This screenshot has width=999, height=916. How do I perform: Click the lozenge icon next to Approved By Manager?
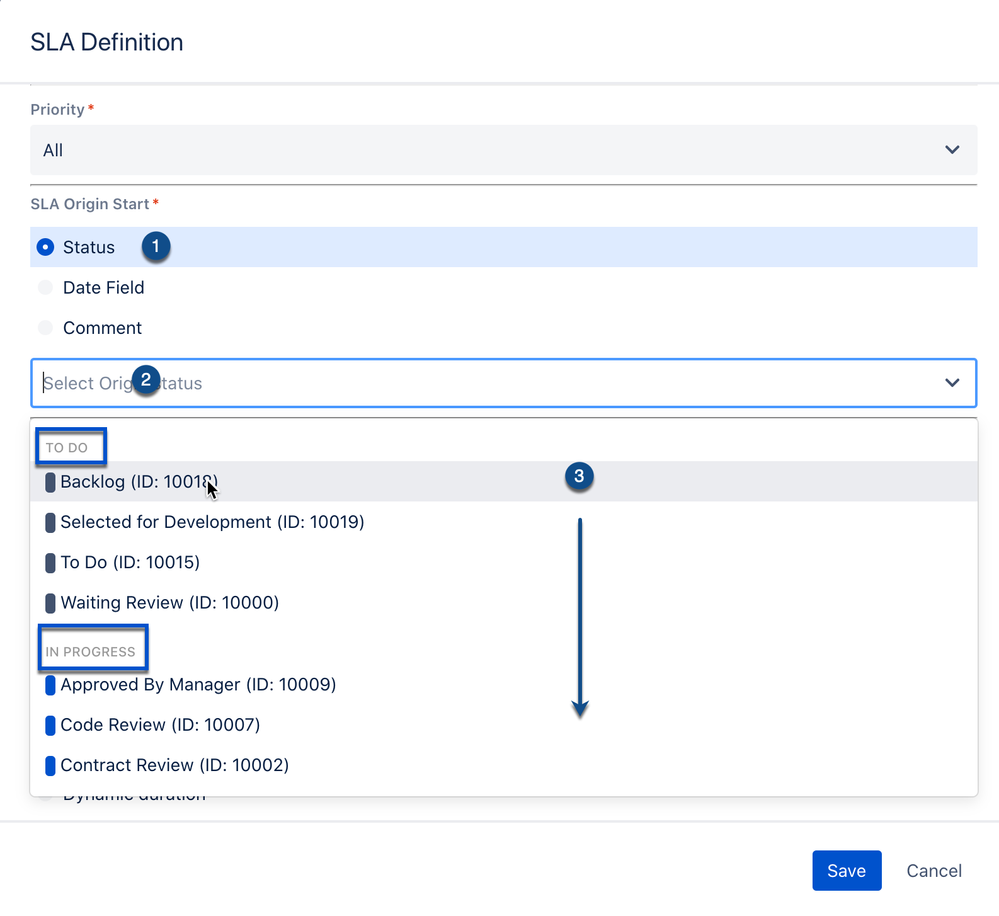tap(51, 684)
